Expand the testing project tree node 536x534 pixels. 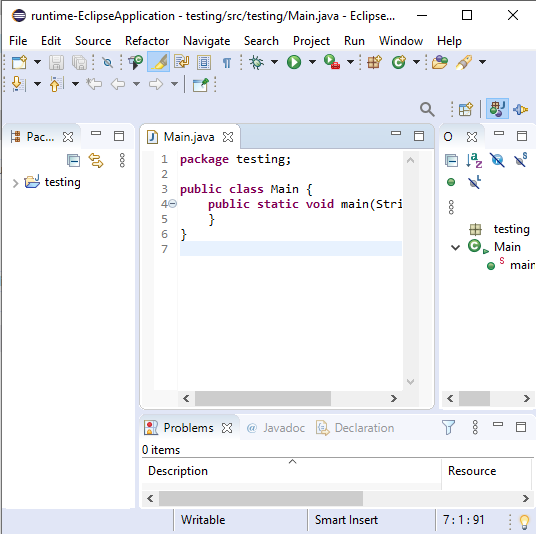pos(15,183)
